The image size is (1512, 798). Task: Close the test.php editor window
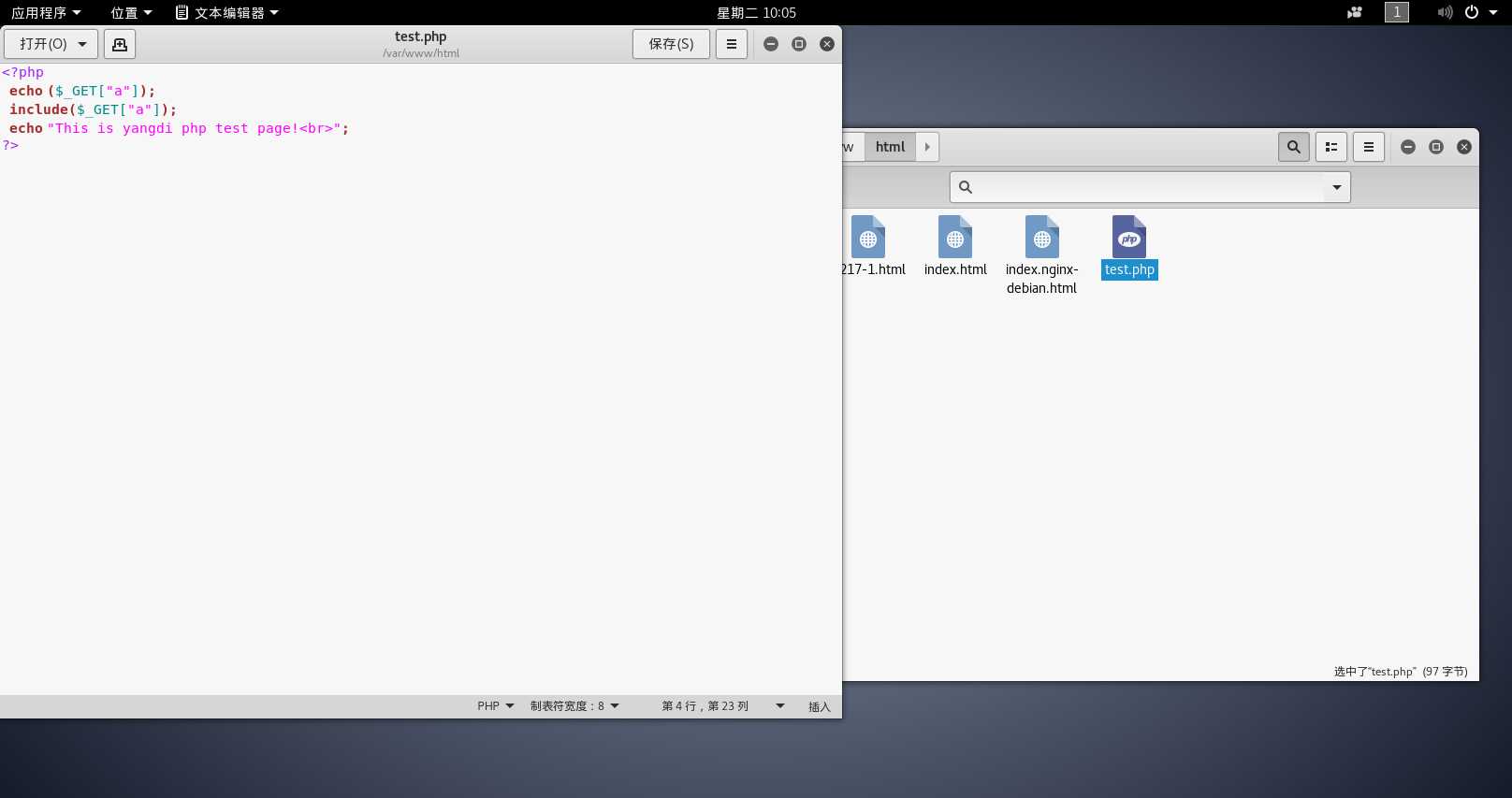(x=827, y=44)
